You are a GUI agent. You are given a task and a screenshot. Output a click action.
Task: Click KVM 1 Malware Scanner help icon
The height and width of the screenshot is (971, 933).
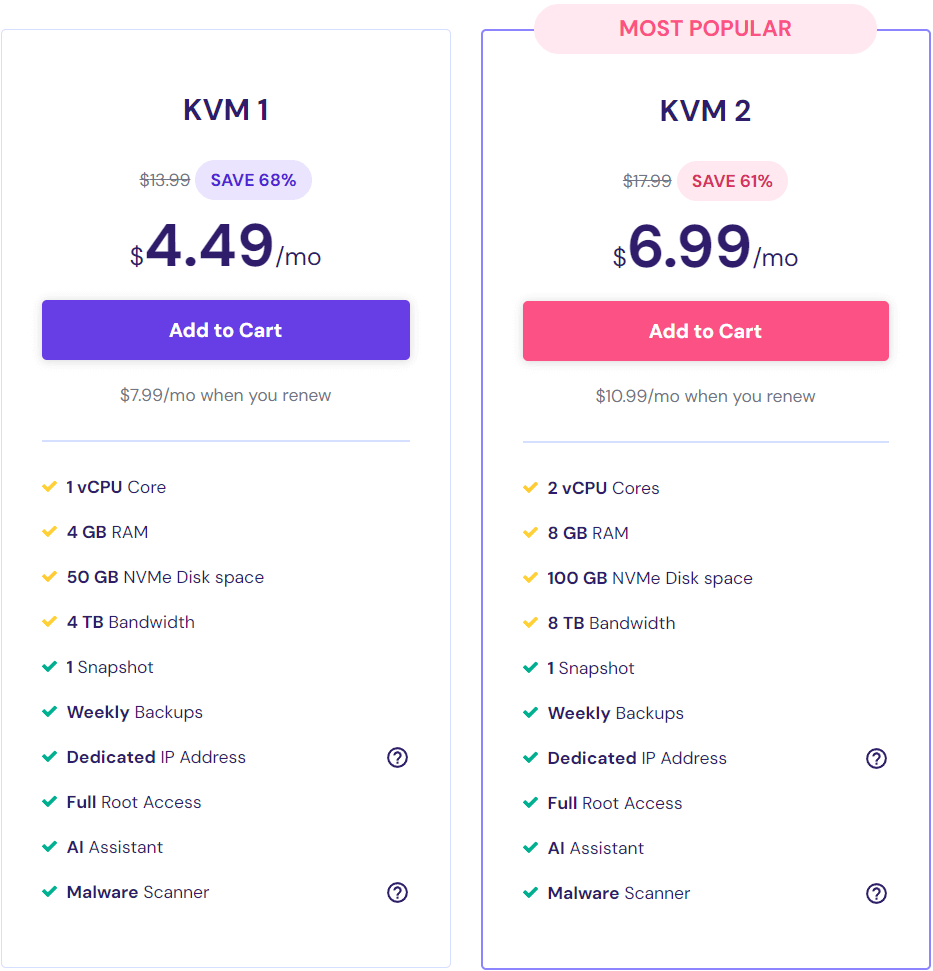[x=397, y=892]
